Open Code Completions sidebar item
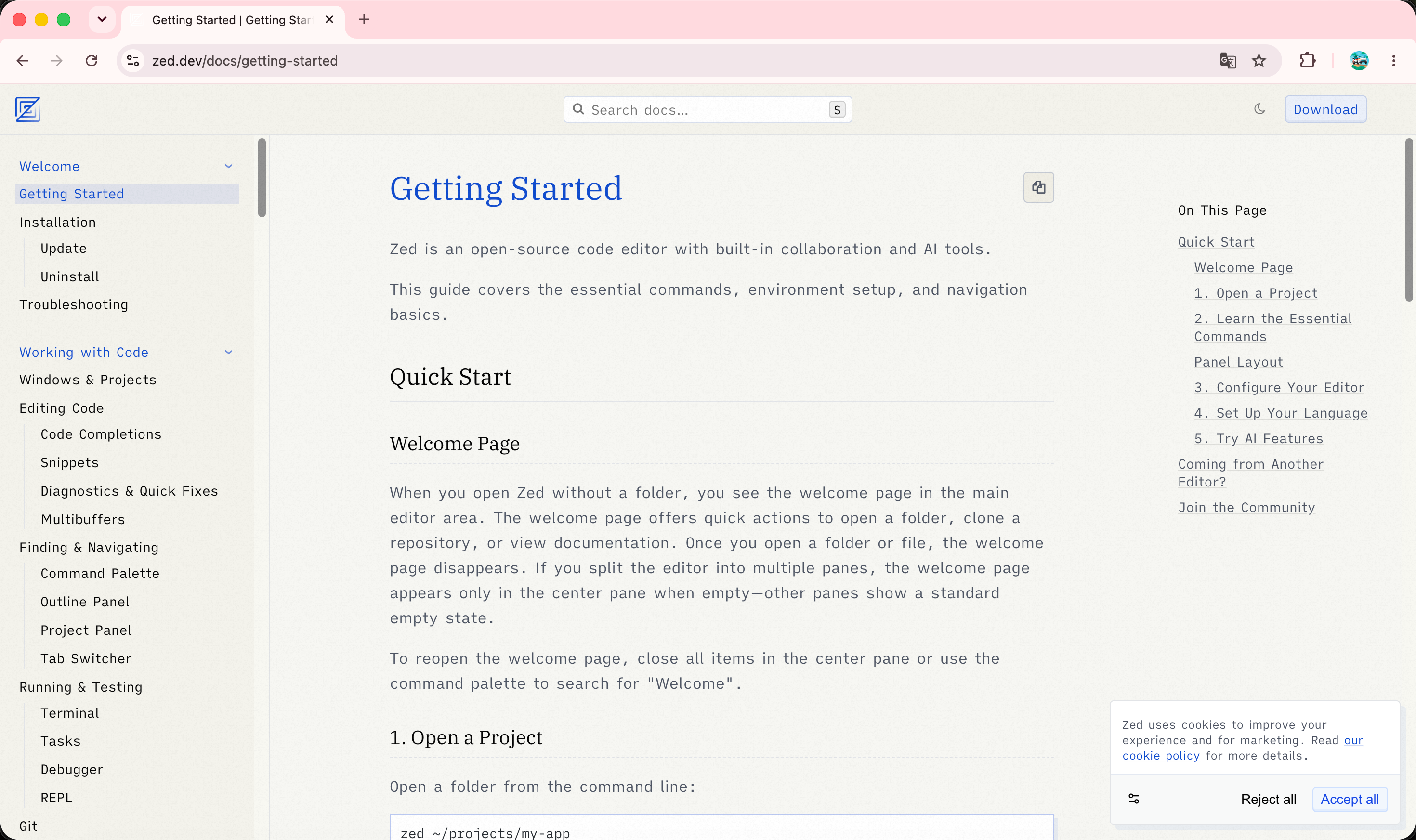Screen dimensions: 1416x840 point(101,434)
